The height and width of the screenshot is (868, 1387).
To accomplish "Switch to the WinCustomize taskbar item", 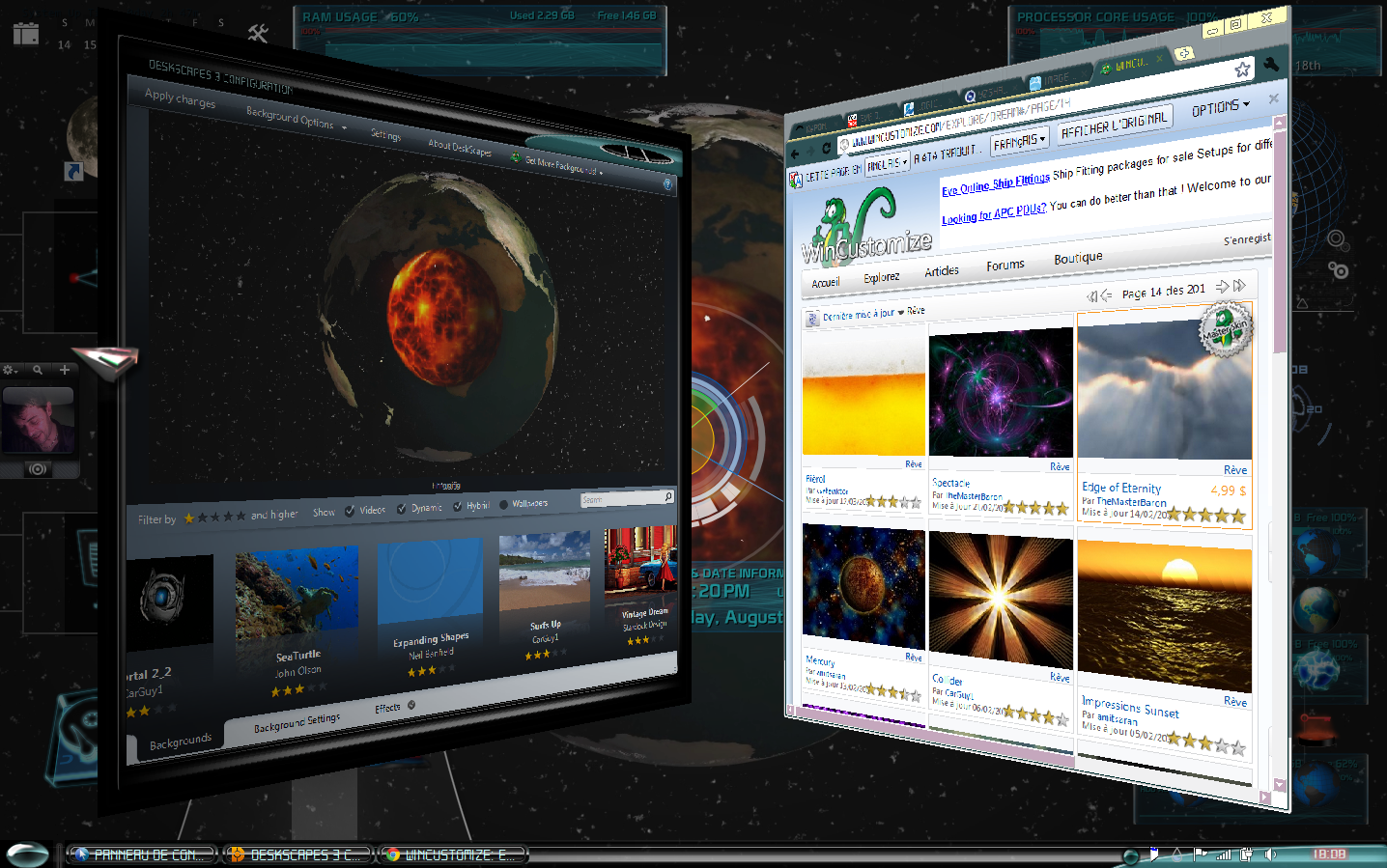I will point(453,854).
